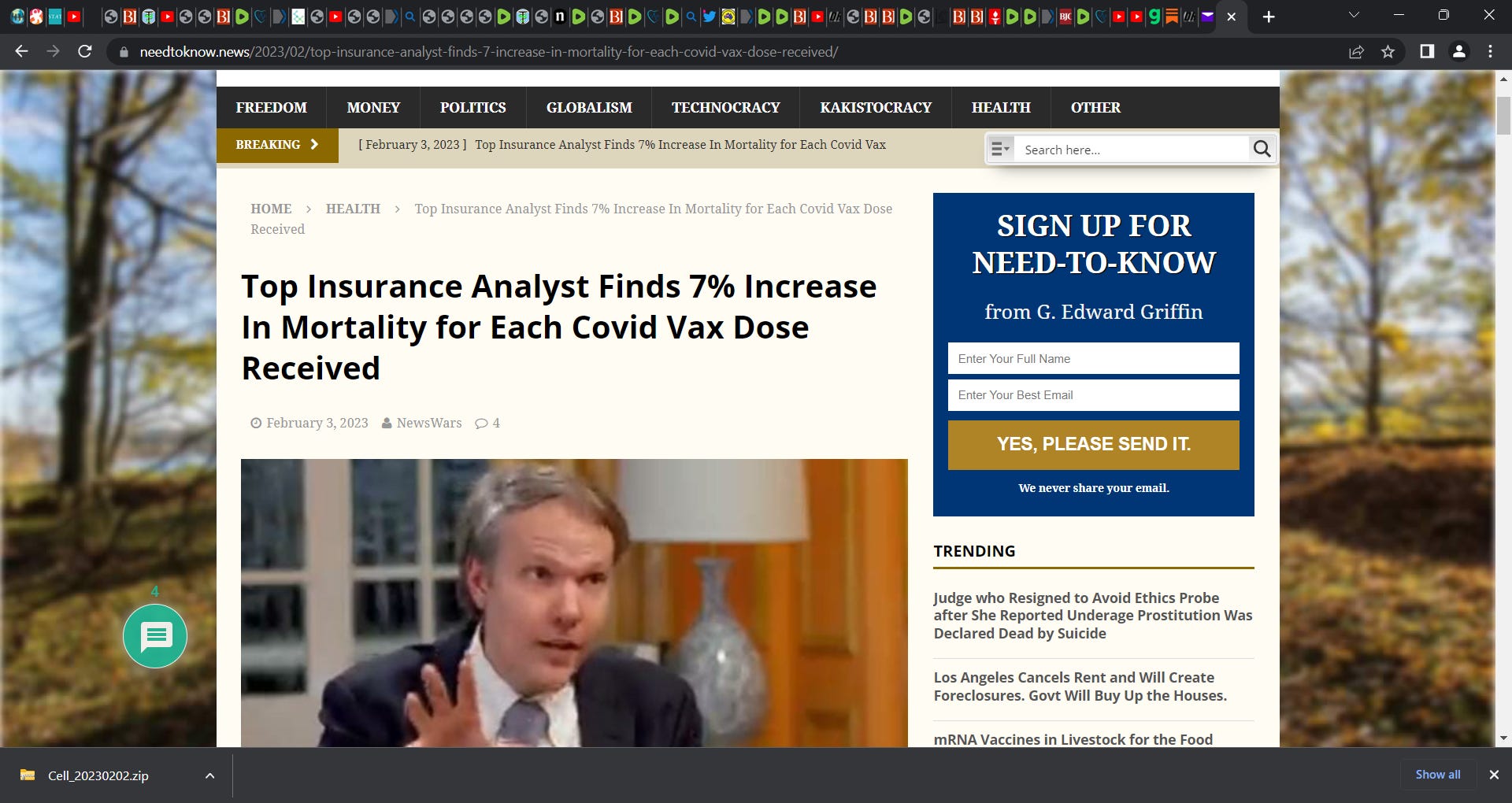
Task: Open the share page icon in address bar
Action: pos(1356,52)
